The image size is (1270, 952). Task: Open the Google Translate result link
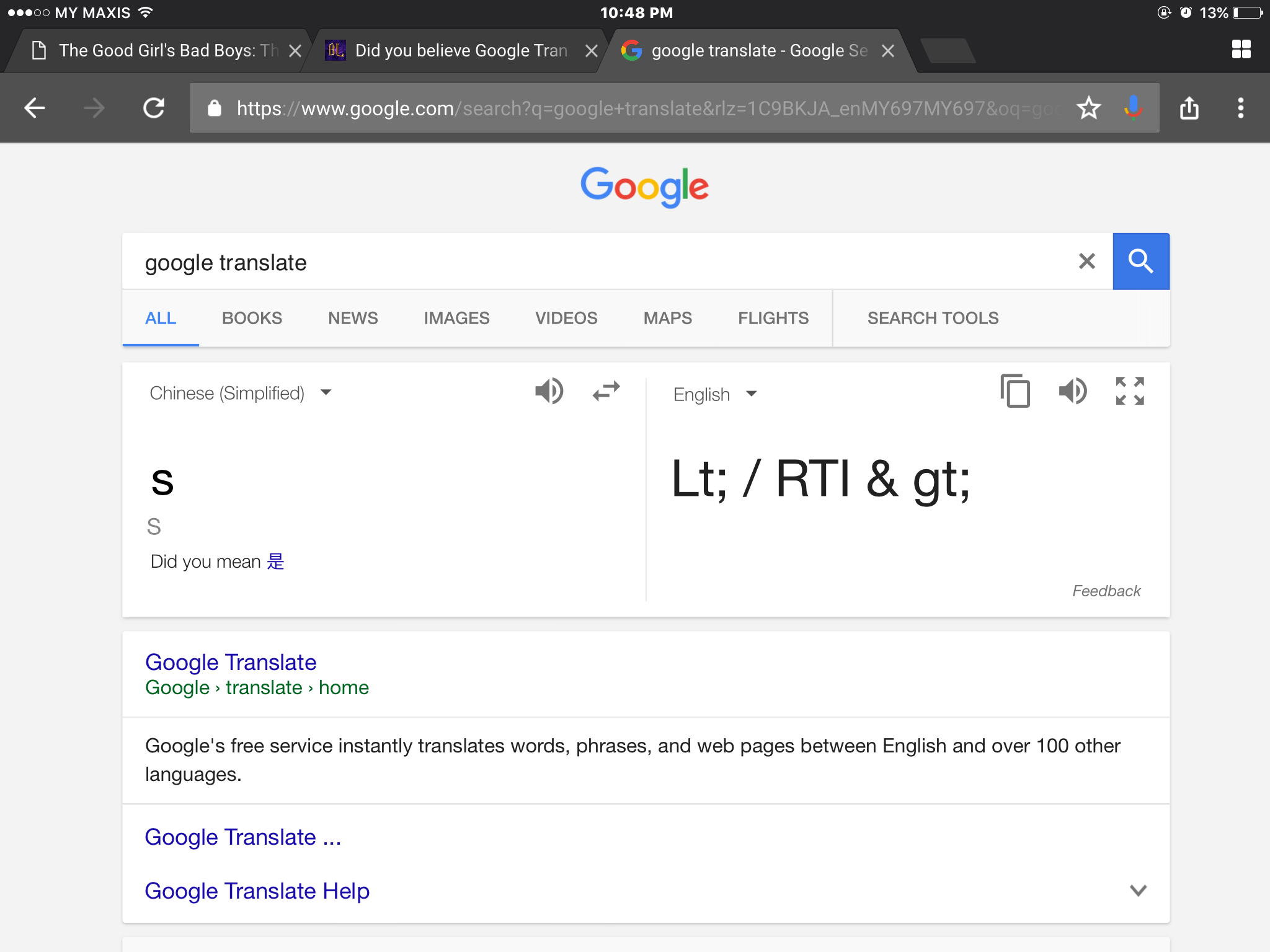pos(231,662)
